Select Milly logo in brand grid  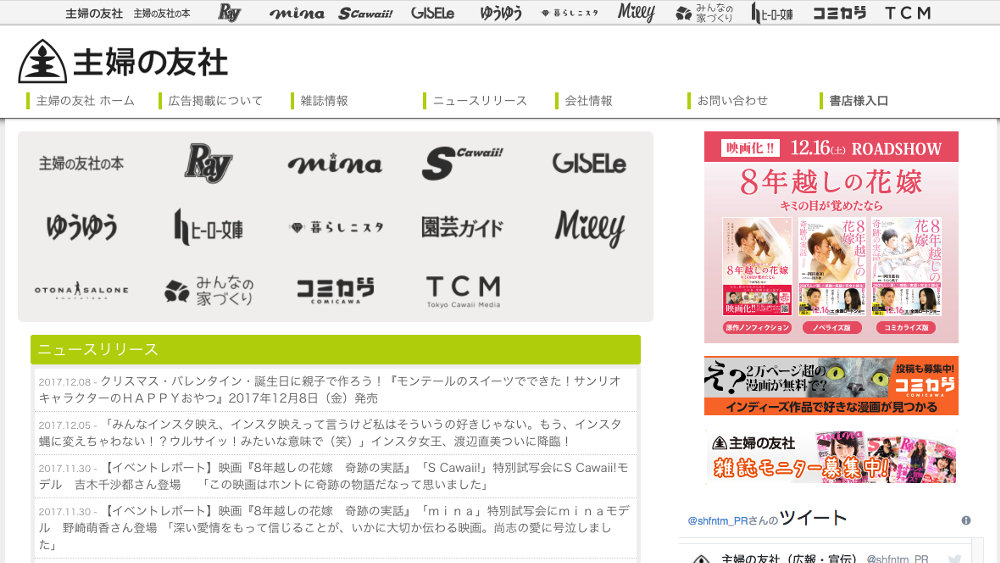click(x=589, y=228)
